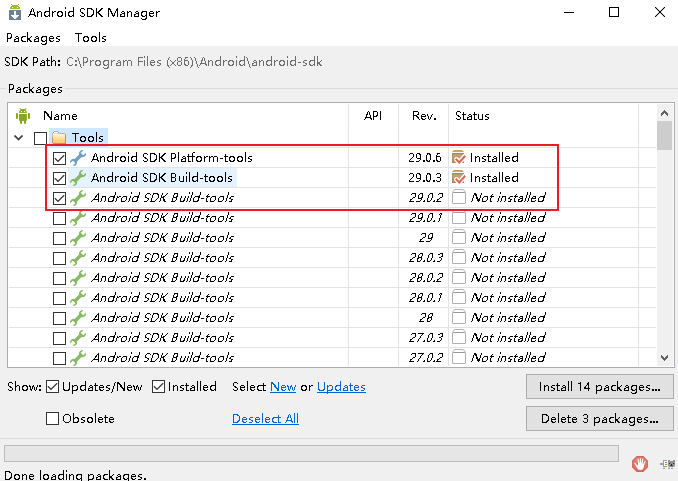
Task: Click the Install 14 packages button
Action: (x=599, y=387)
